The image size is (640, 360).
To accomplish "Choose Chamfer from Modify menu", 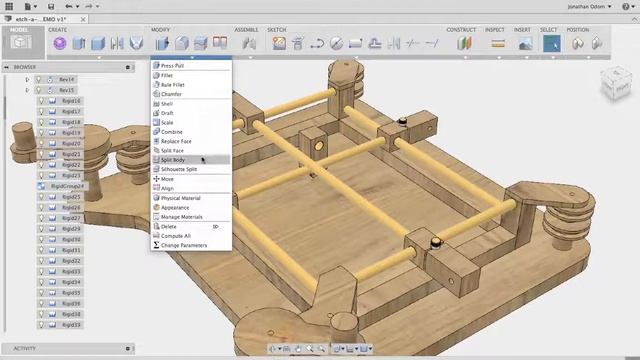I will pyautogui.click(x=191, y=94).
